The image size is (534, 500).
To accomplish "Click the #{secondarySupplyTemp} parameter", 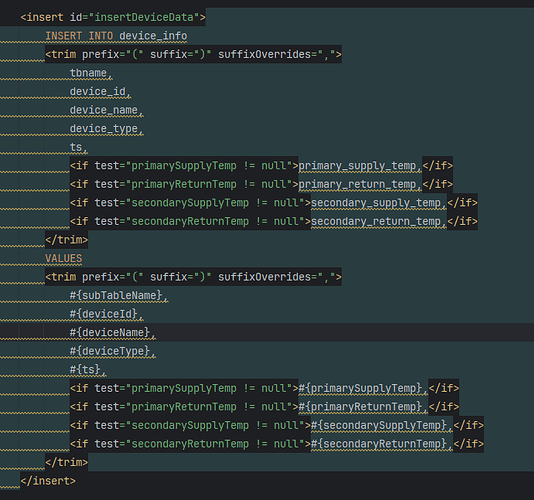I will pyautogui.click(x=381, y=425).
